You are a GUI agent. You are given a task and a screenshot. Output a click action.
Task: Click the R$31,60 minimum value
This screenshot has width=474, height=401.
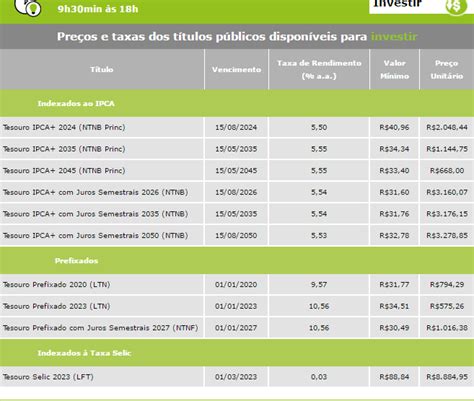[x=394, y=192]
